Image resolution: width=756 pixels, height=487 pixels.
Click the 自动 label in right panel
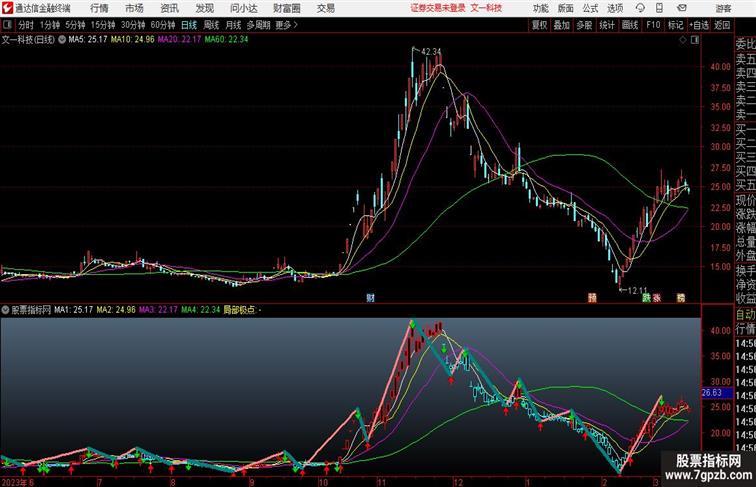tap(745, 315)
